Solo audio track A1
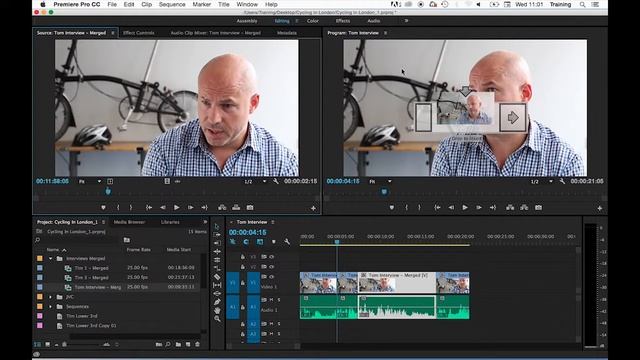The image size is (640, 360). tap(279, 300)
